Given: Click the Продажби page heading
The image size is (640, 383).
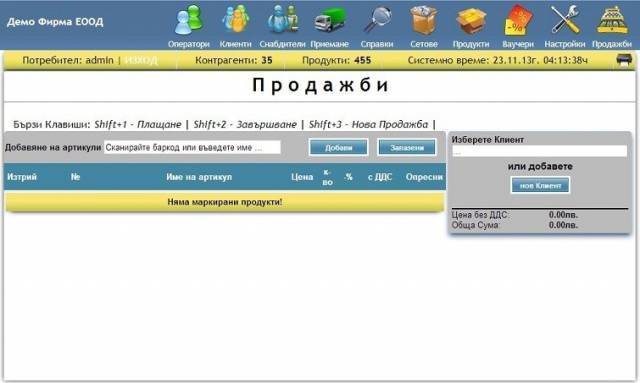Looking at the screenshot, I should tap(320, 85).
